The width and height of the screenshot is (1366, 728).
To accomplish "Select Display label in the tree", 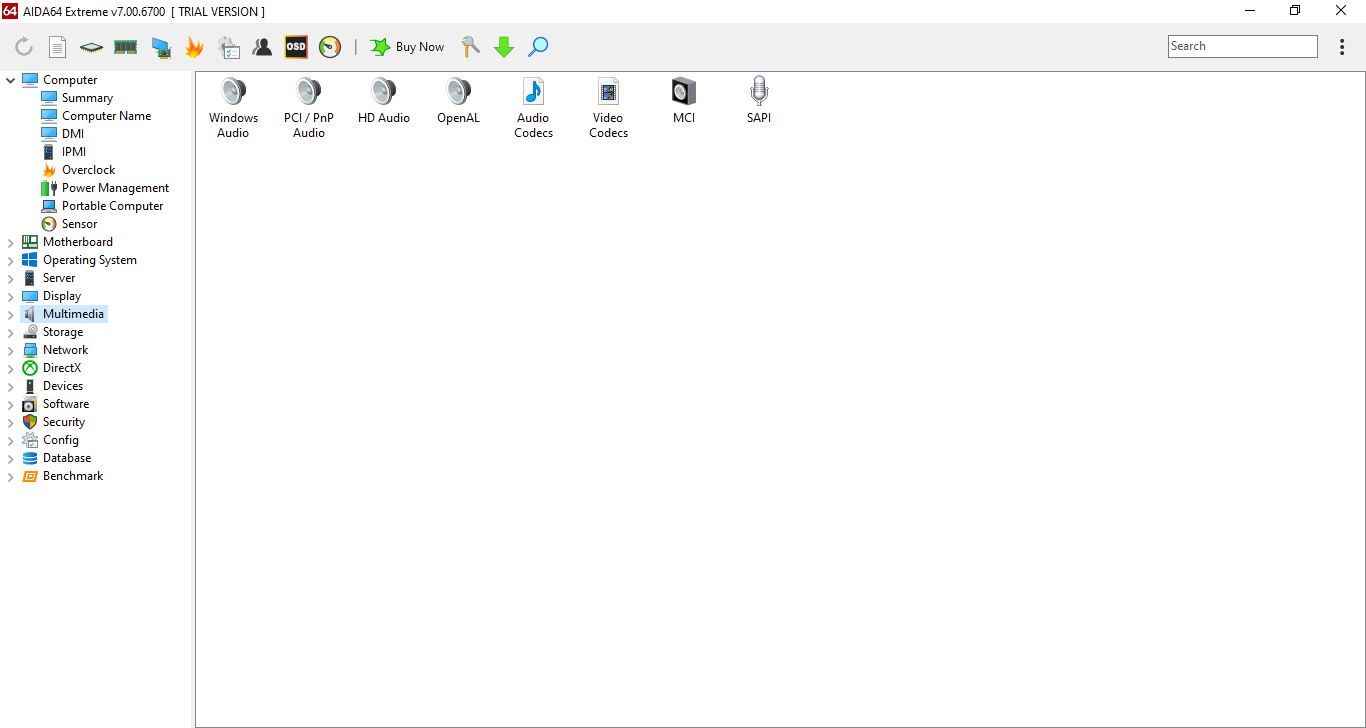I will (x=62, y=296).
